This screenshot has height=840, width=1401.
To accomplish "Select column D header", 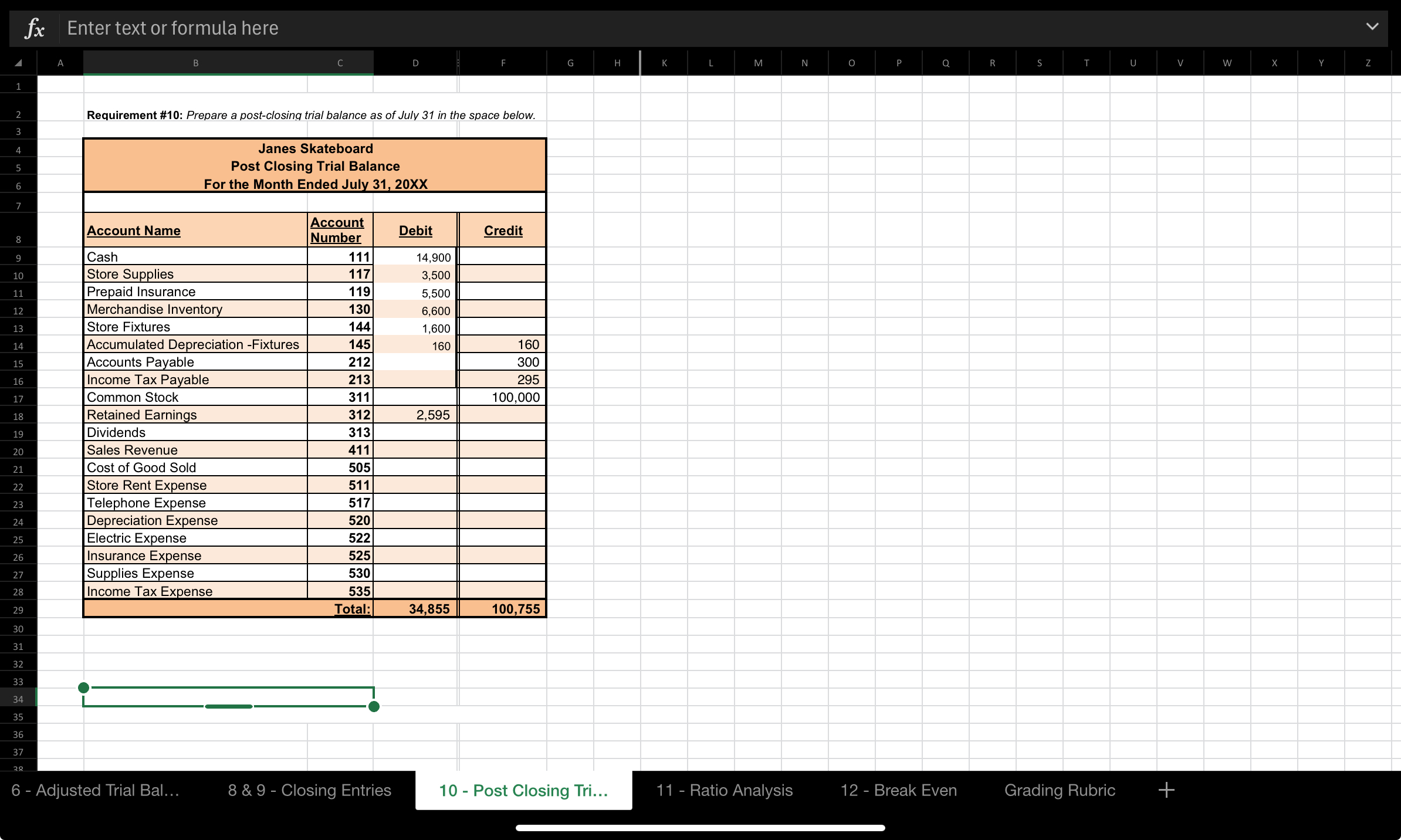I will pos(415,63).
